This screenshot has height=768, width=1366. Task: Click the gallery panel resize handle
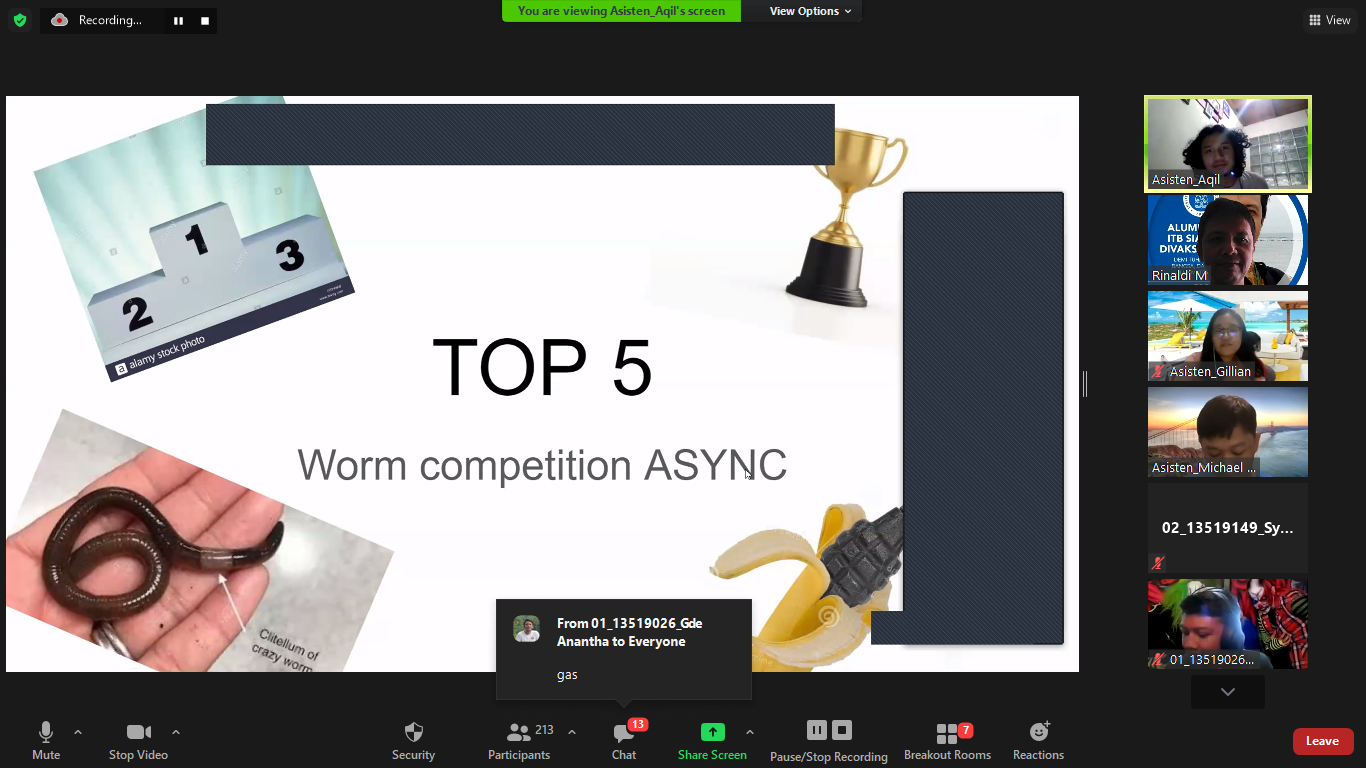[x=1085, y=383]
